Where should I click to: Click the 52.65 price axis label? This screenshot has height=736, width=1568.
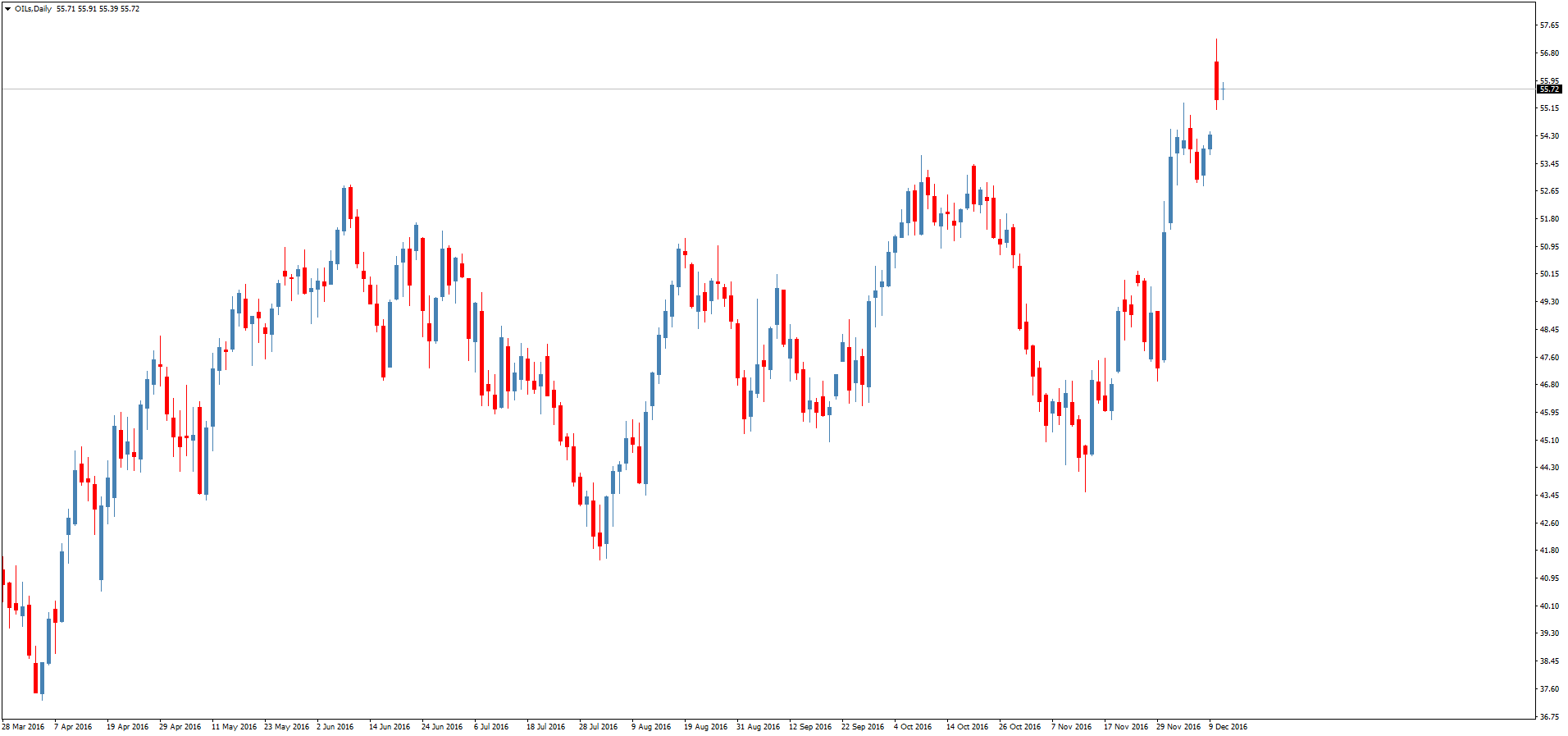click(x=1549, y=191)
